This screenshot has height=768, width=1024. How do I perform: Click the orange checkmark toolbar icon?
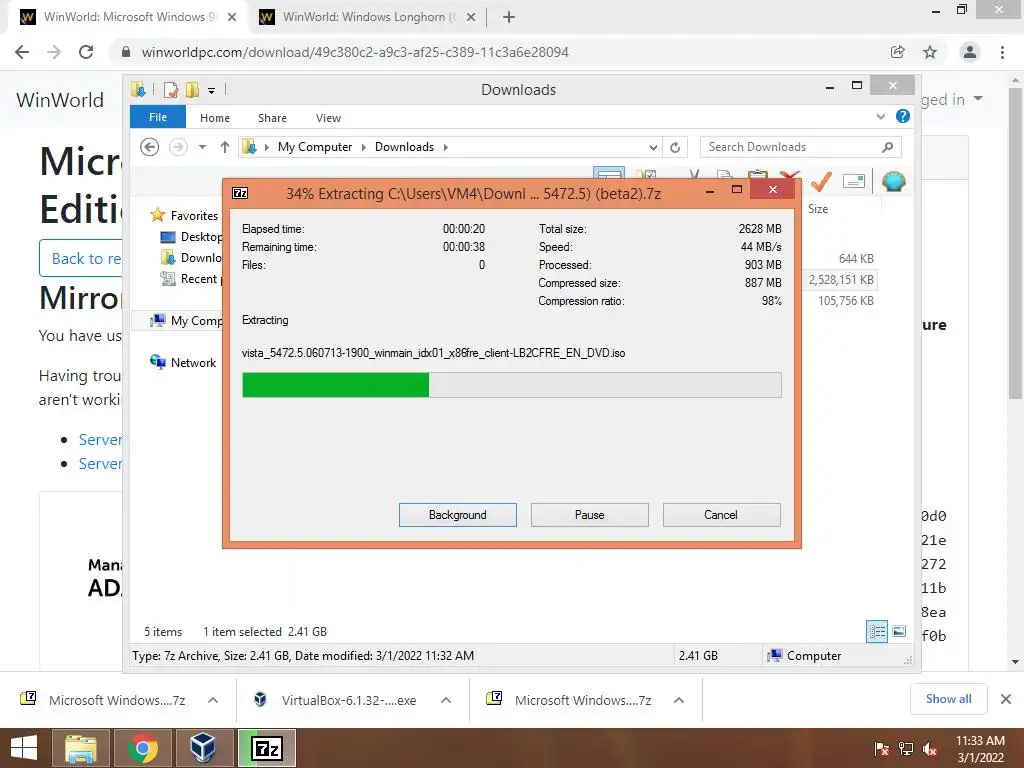click(821, 181)
